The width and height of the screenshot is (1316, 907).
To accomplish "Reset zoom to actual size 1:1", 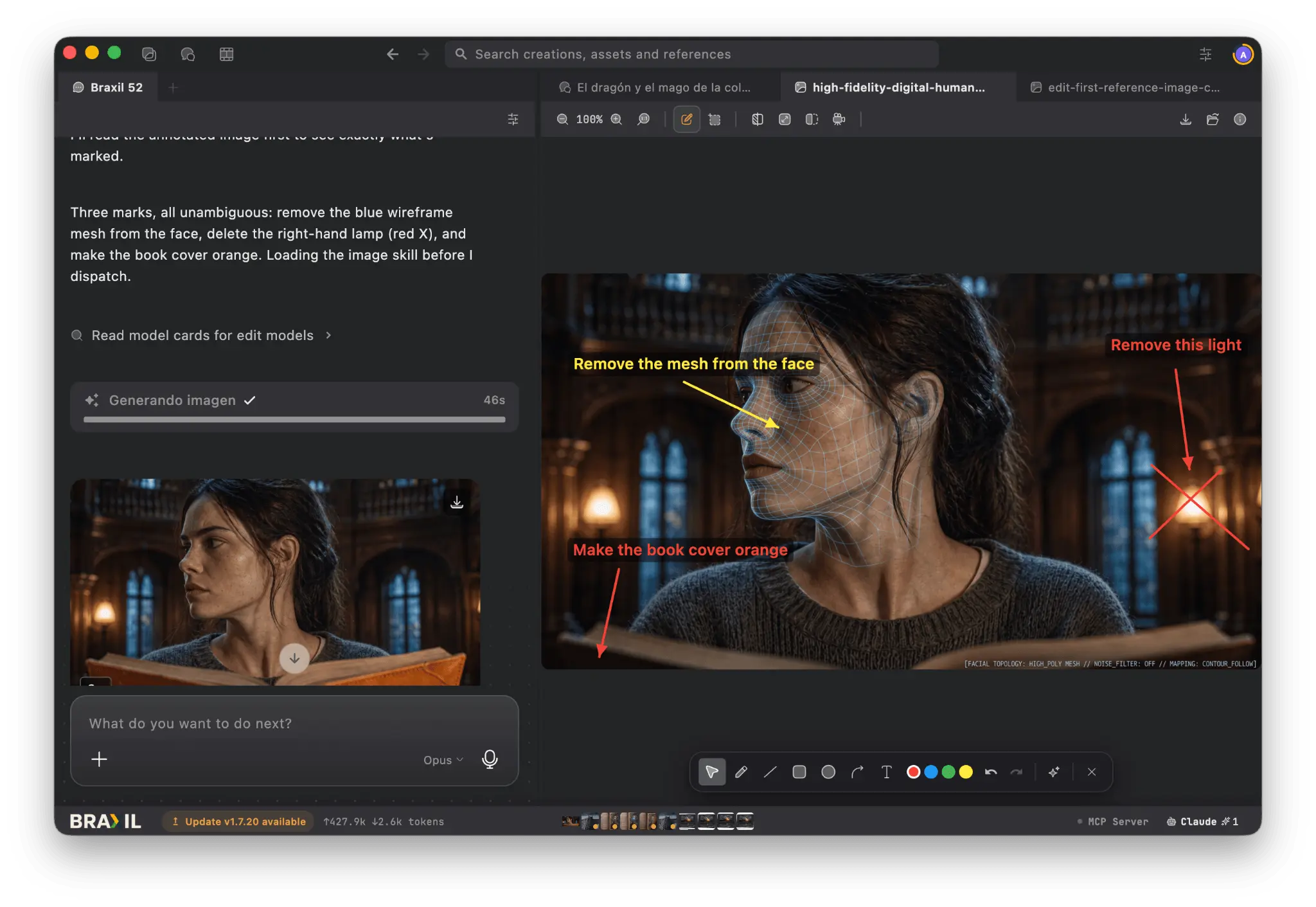I will (643, 120).
